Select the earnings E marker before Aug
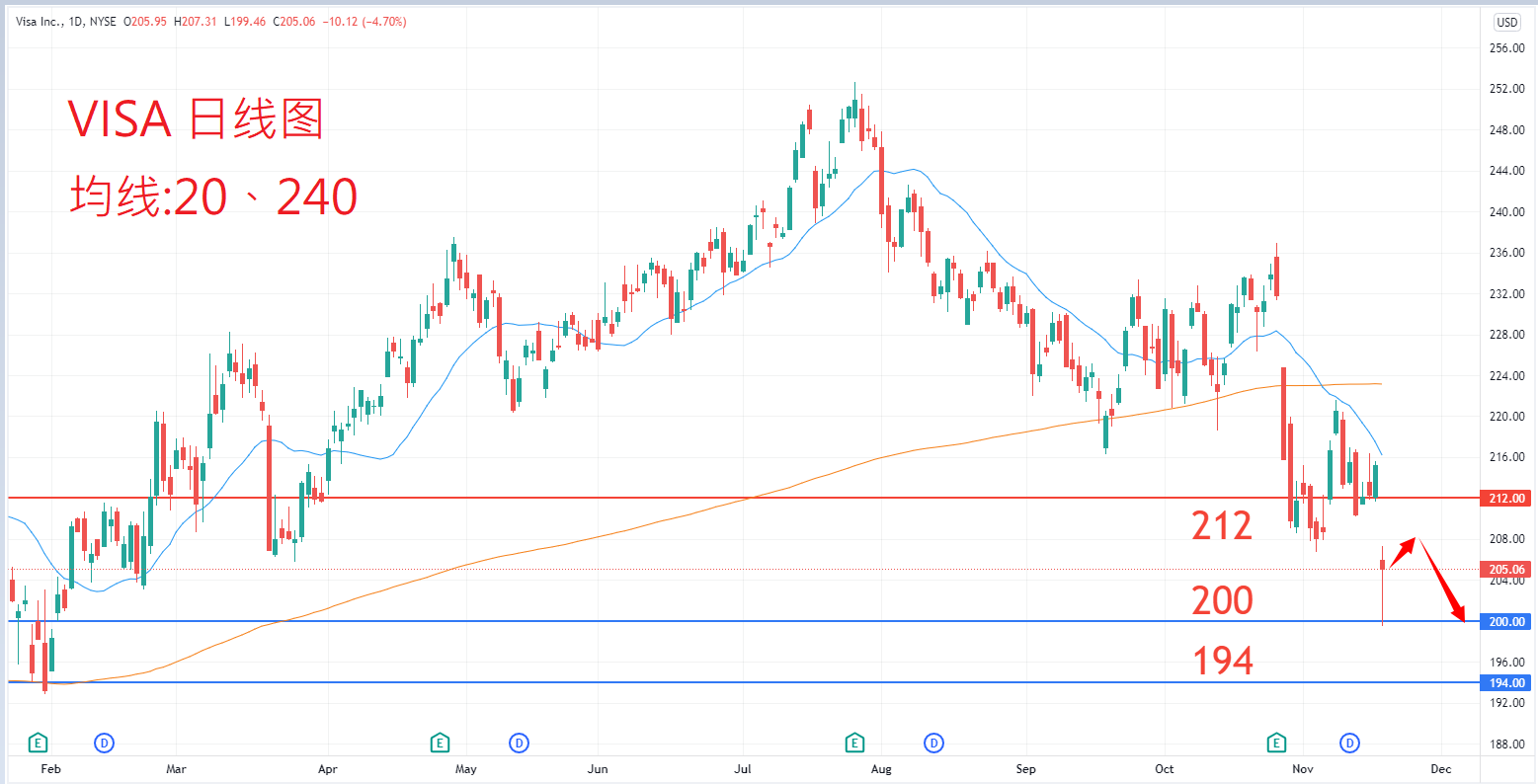The height and width of the screenshot is (784, 1538). [854, 742]
